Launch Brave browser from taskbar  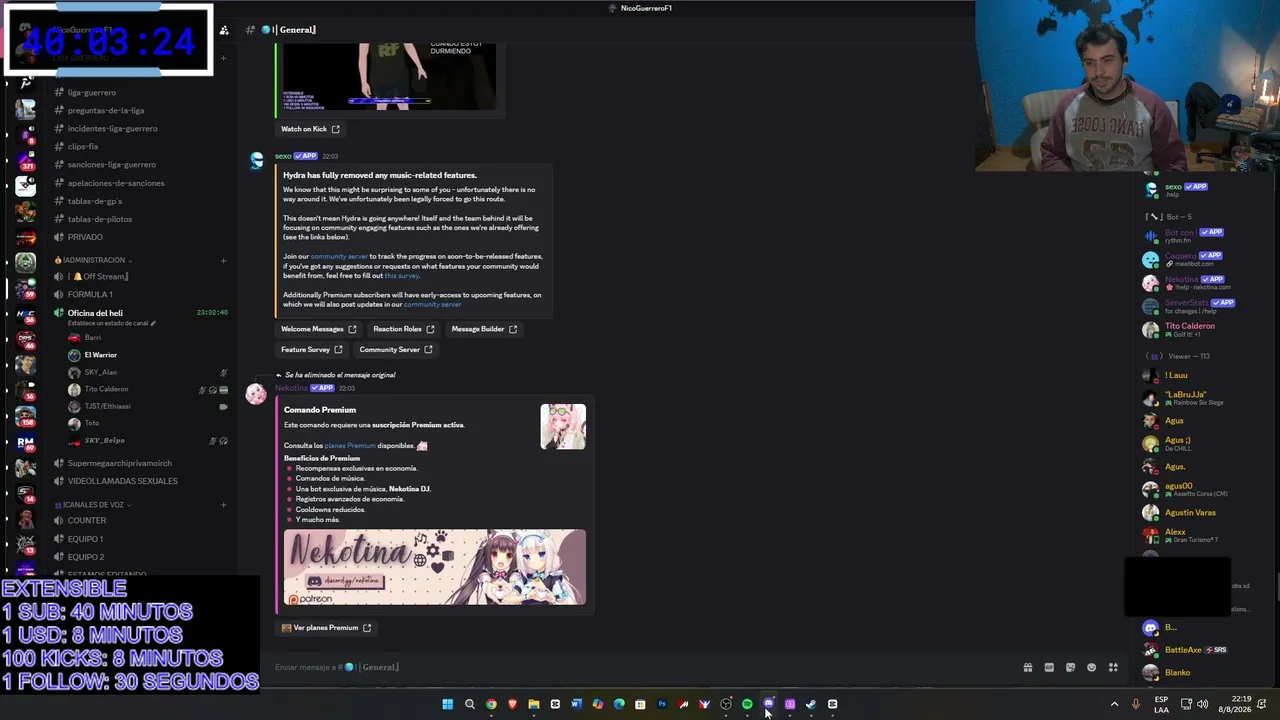click(x=512, y=704)
